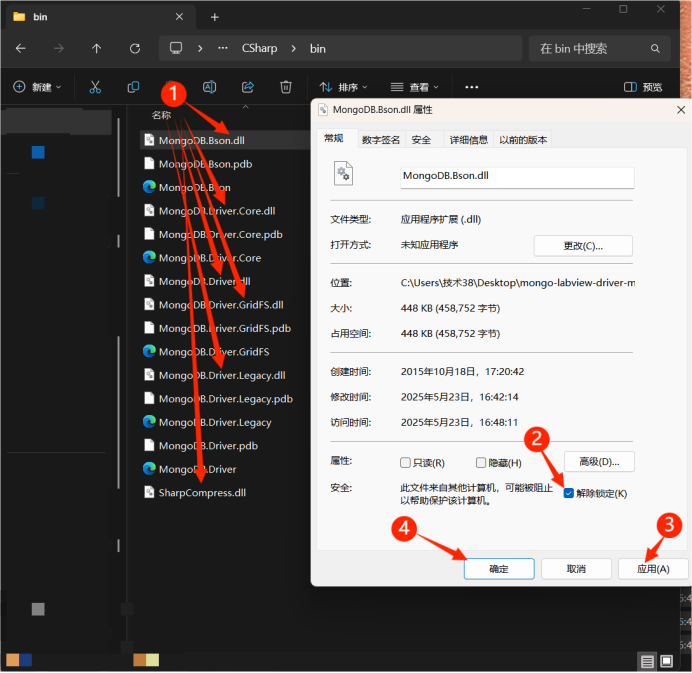Image resolution: width=692 pixels, height=673 pixels.
Task: Go up one folder level
Action: [x=96, y=49]
